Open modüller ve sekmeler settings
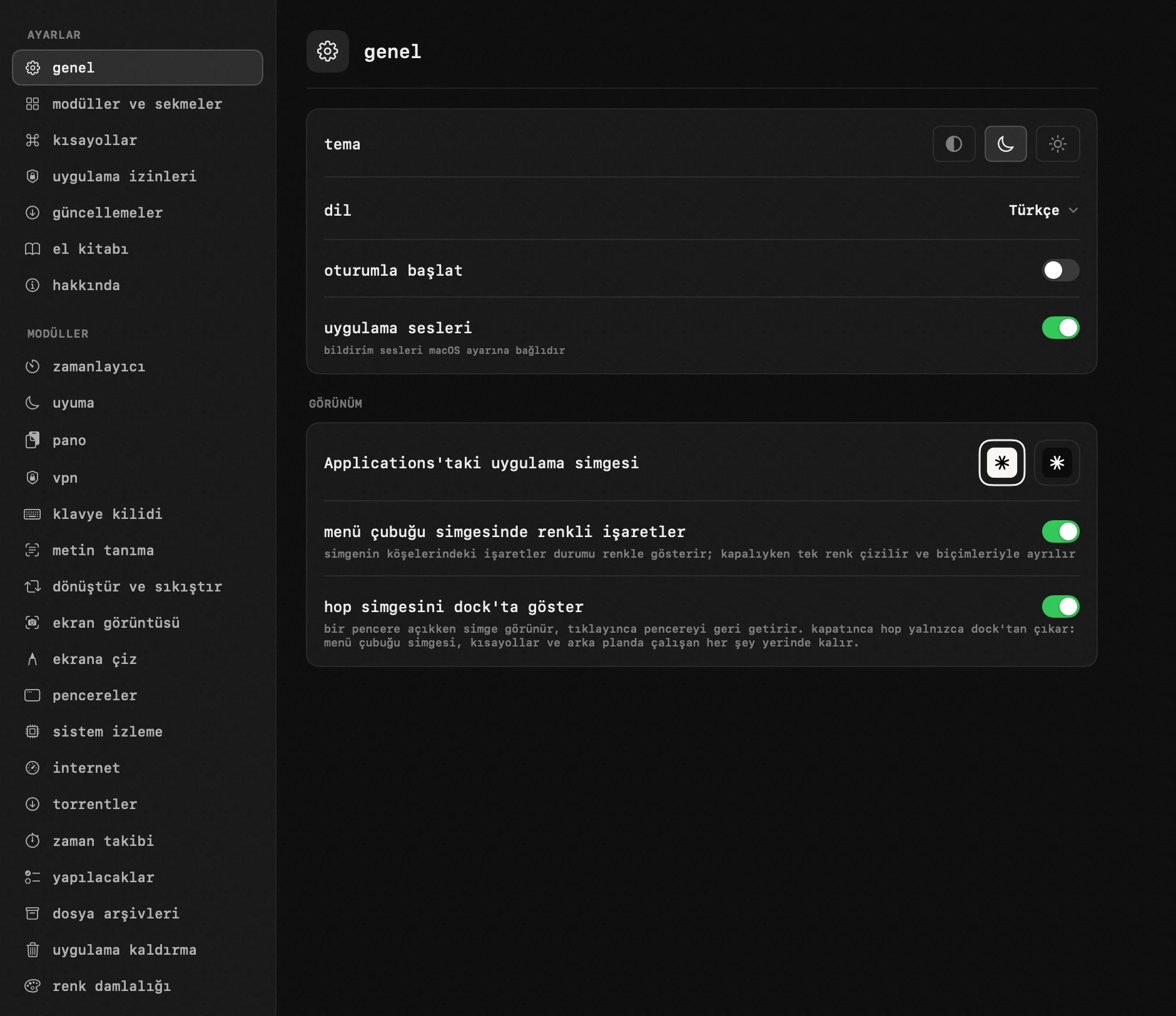 click(138, 104)
